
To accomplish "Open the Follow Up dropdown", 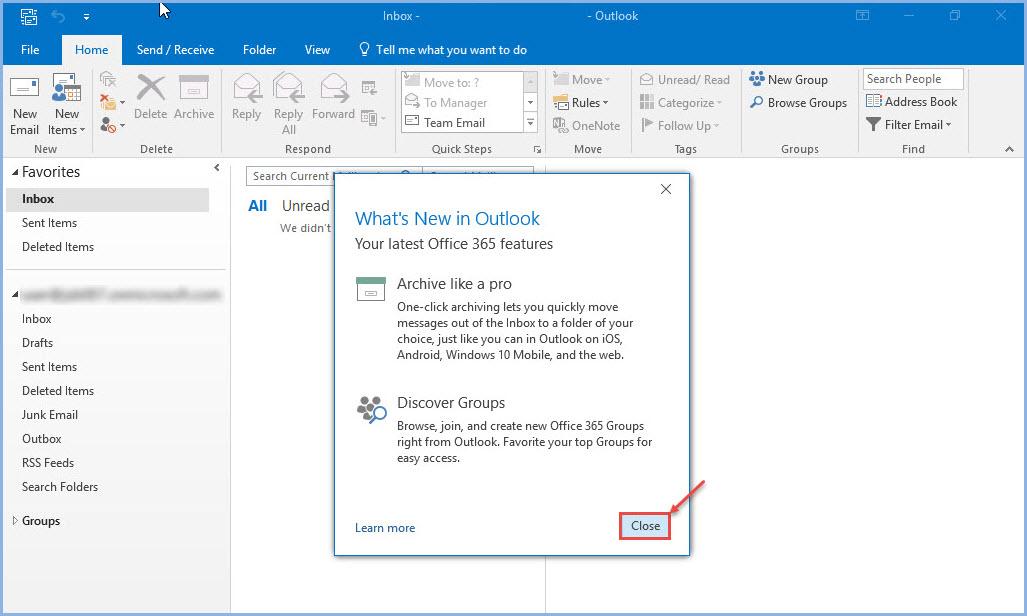I will [x=679, y=125].
